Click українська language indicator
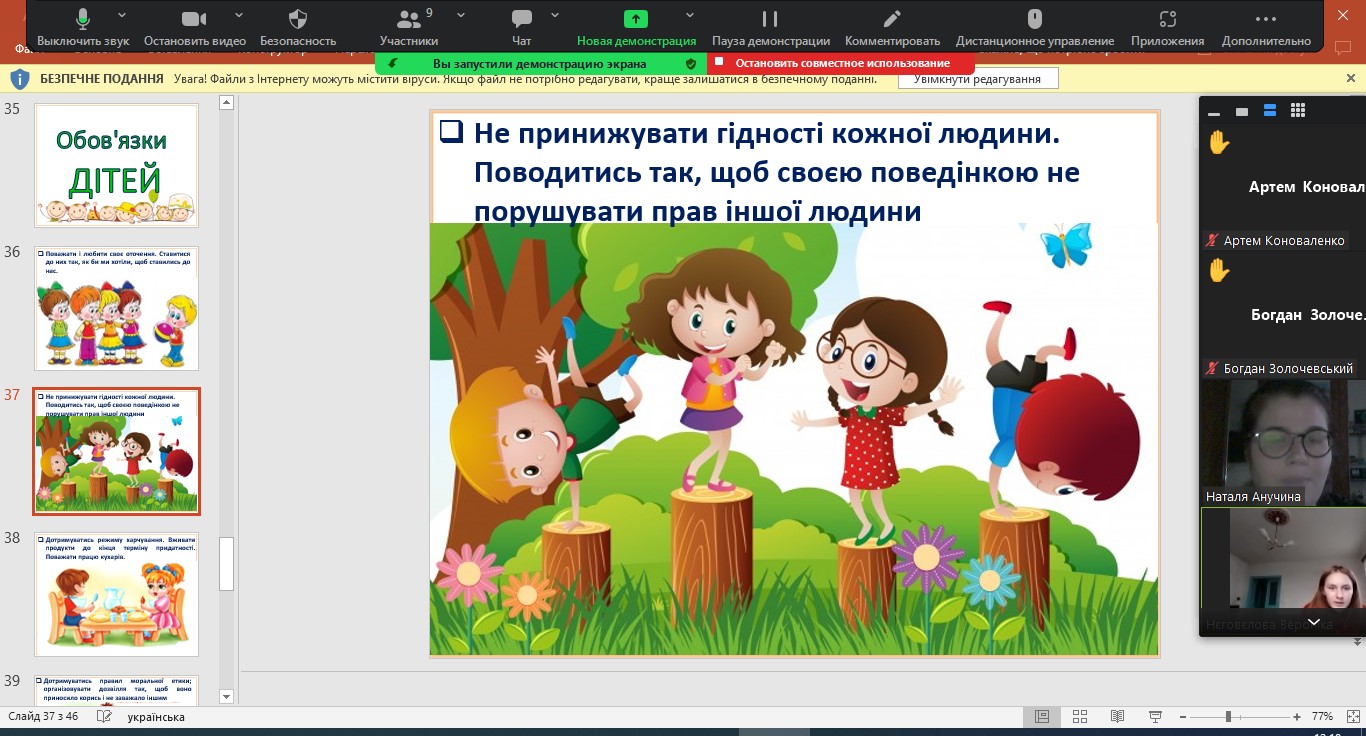Viewport: 1366px width, 736px height. coord(156,717)
